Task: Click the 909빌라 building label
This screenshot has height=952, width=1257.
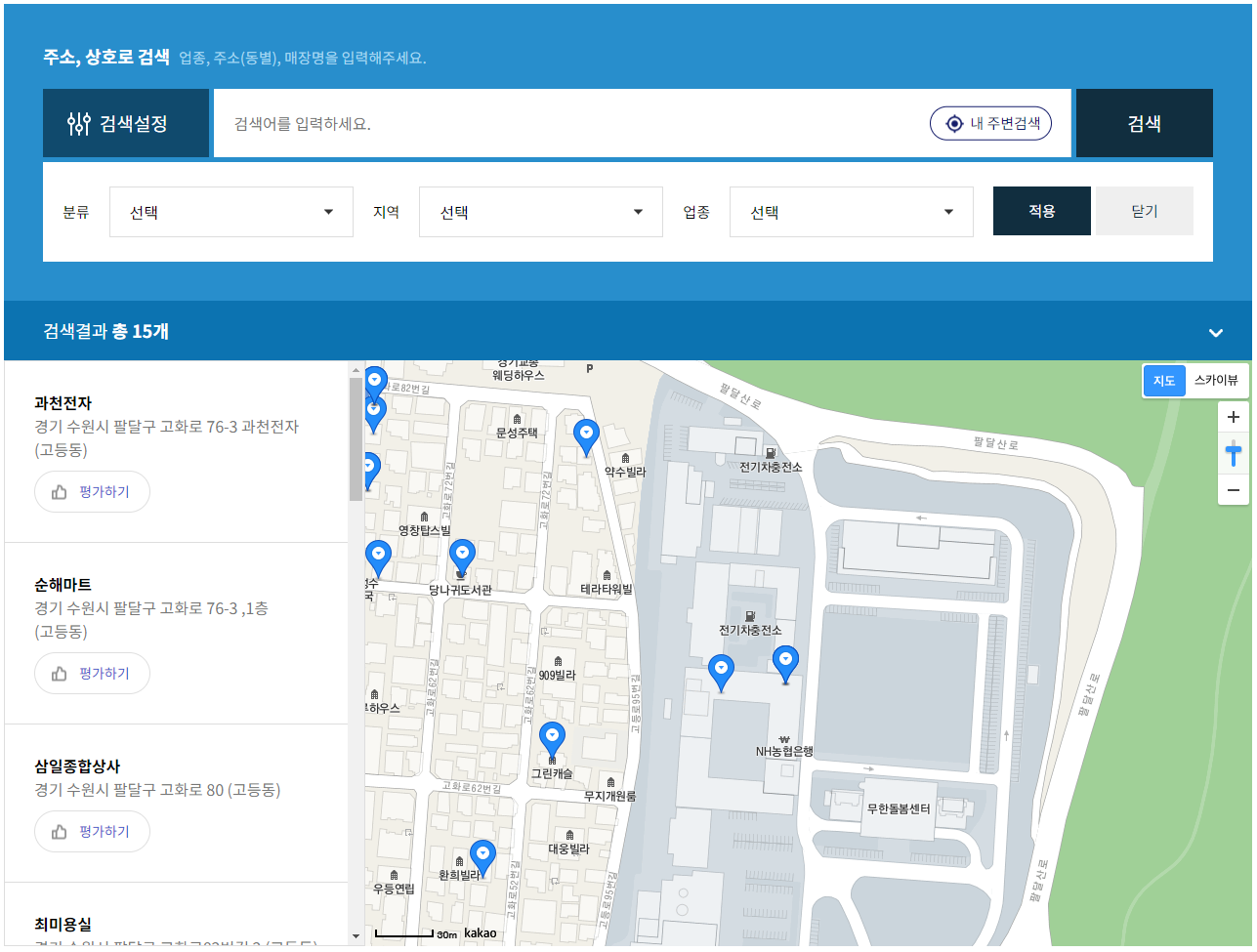Action: point(558,675)
